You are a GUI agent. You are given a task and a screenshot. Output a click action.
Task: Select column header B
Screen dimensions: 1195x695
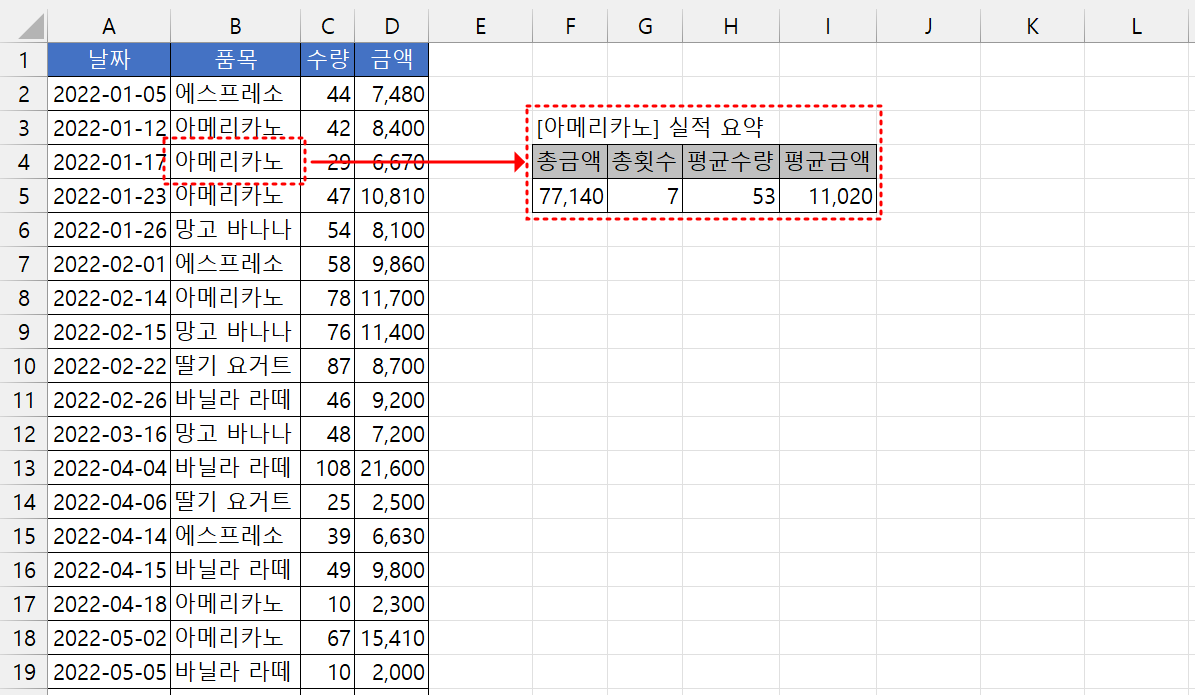point(235,26)
